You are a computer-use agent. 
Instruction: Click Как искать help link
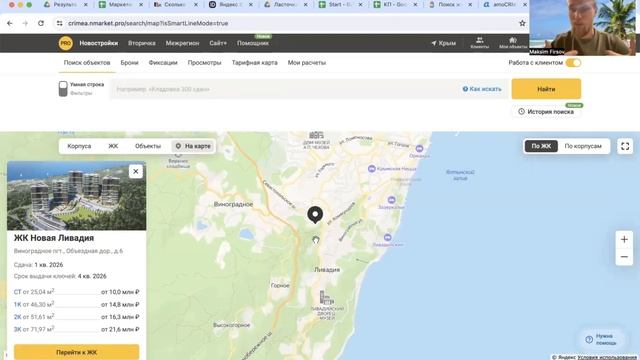point(482,89)
